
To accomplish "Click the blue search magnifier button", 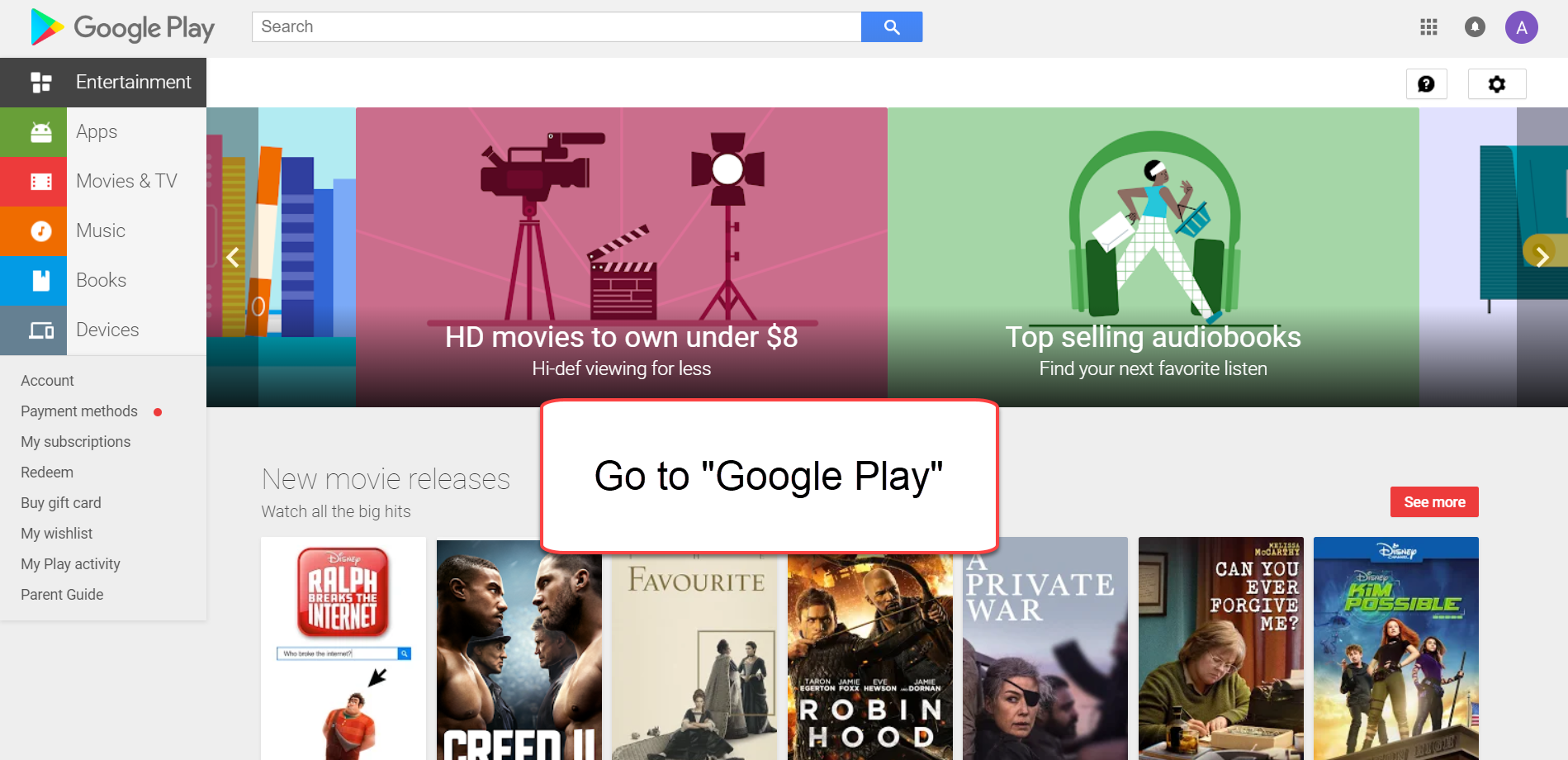I will pyautogui.click(x=892, y=27).
